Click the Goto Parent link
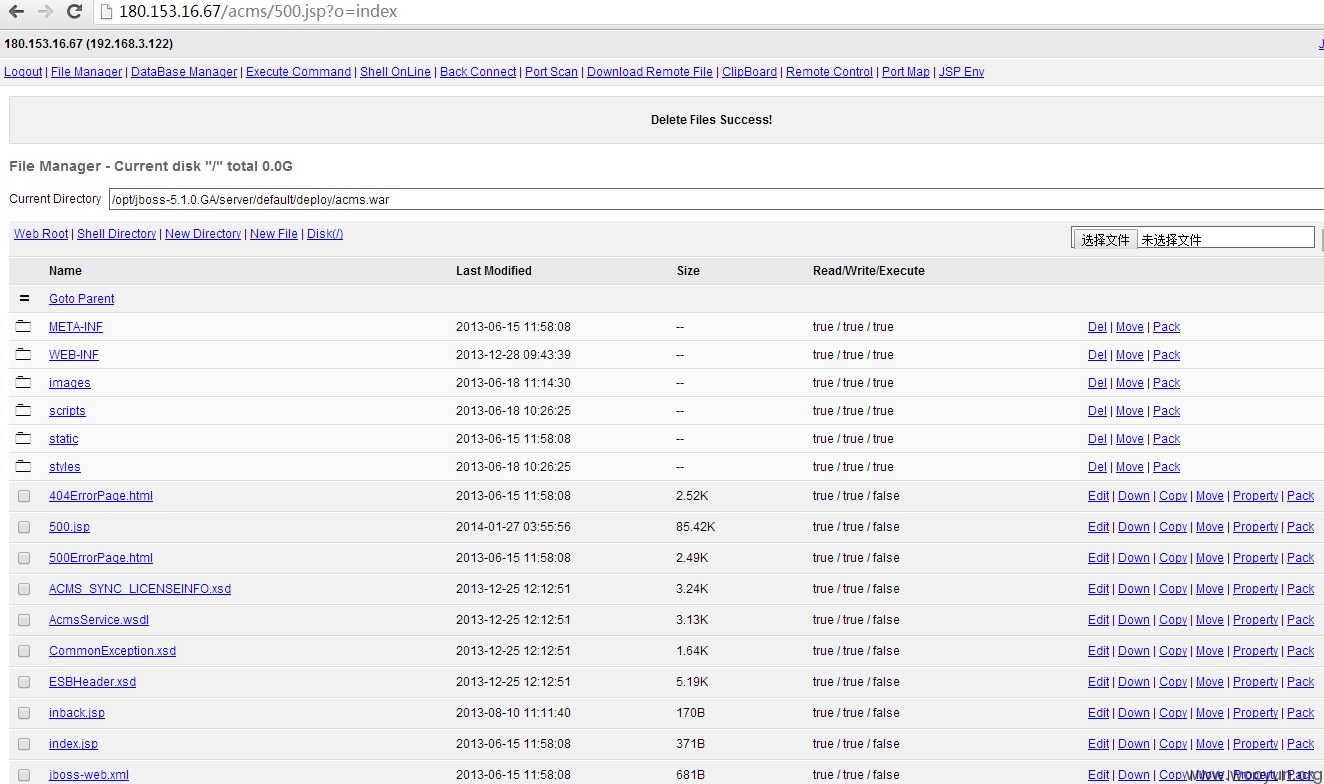This screenshot has height=784, width=1324. tap(81, 299)
